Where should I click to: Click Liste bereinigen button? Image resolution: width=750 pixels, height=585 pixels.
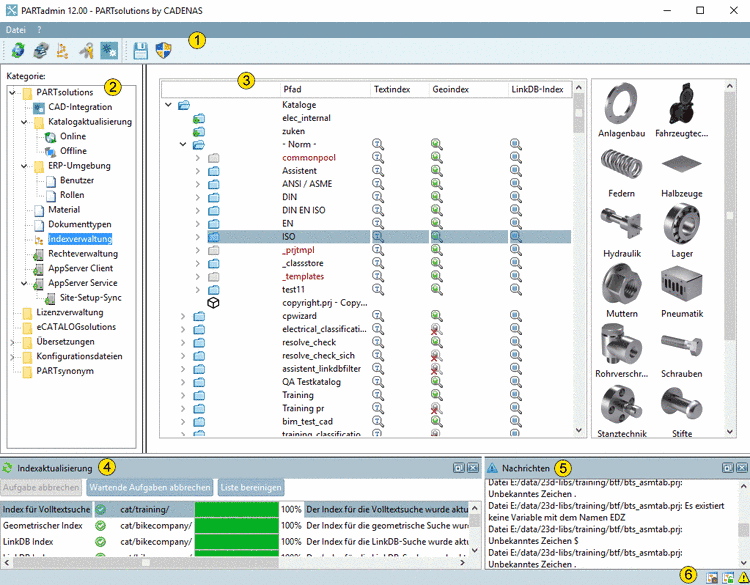[251, 488]
